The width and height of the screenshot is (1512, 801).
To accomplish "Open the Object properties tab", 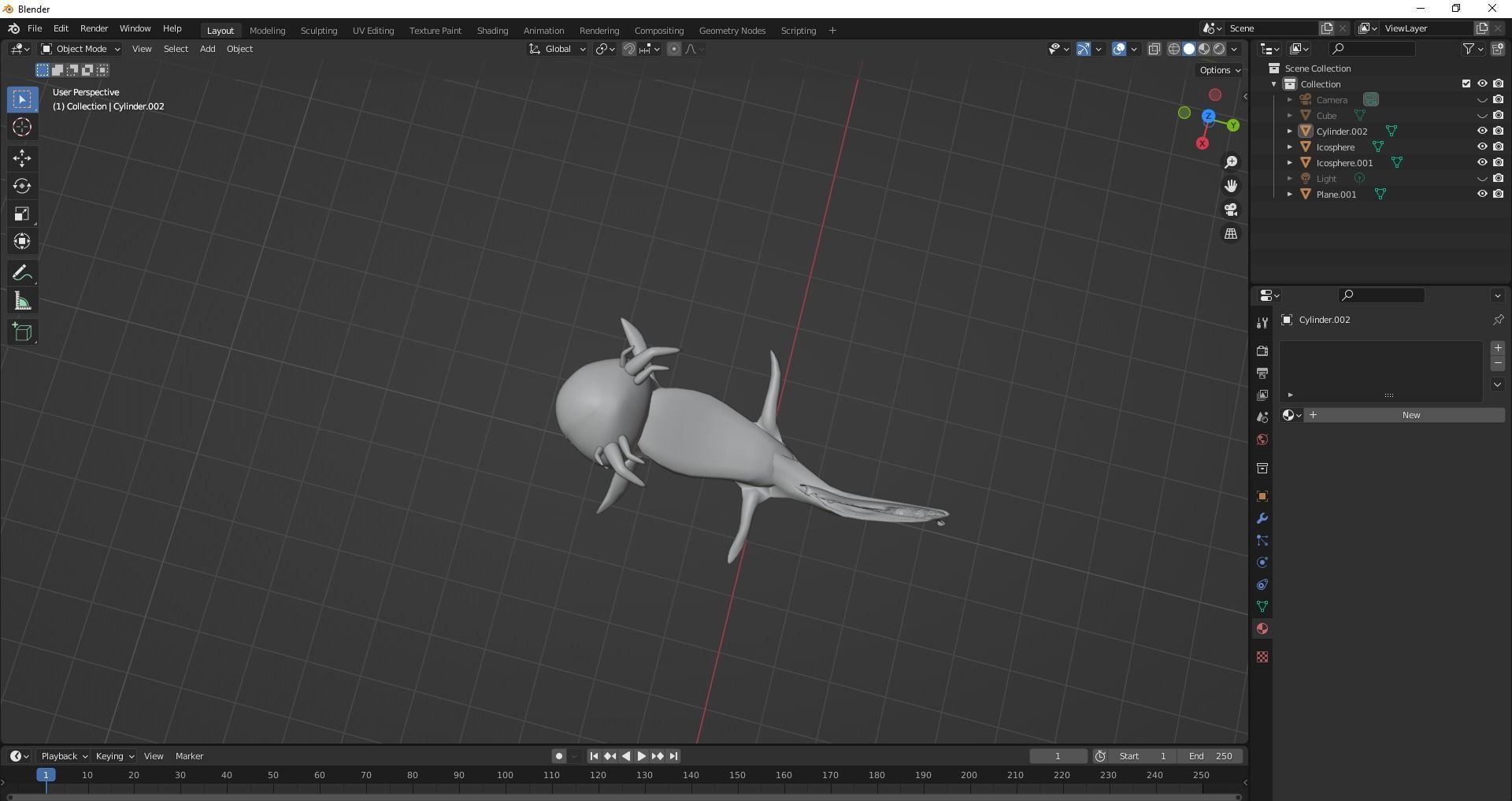I will (1262, 496).
